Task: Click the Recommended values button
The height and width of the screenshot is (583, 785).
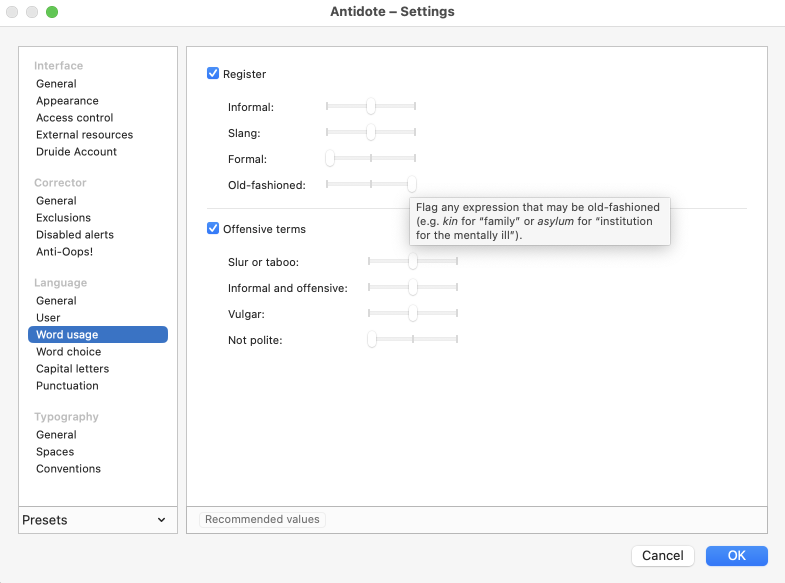Action: point(262,519)
